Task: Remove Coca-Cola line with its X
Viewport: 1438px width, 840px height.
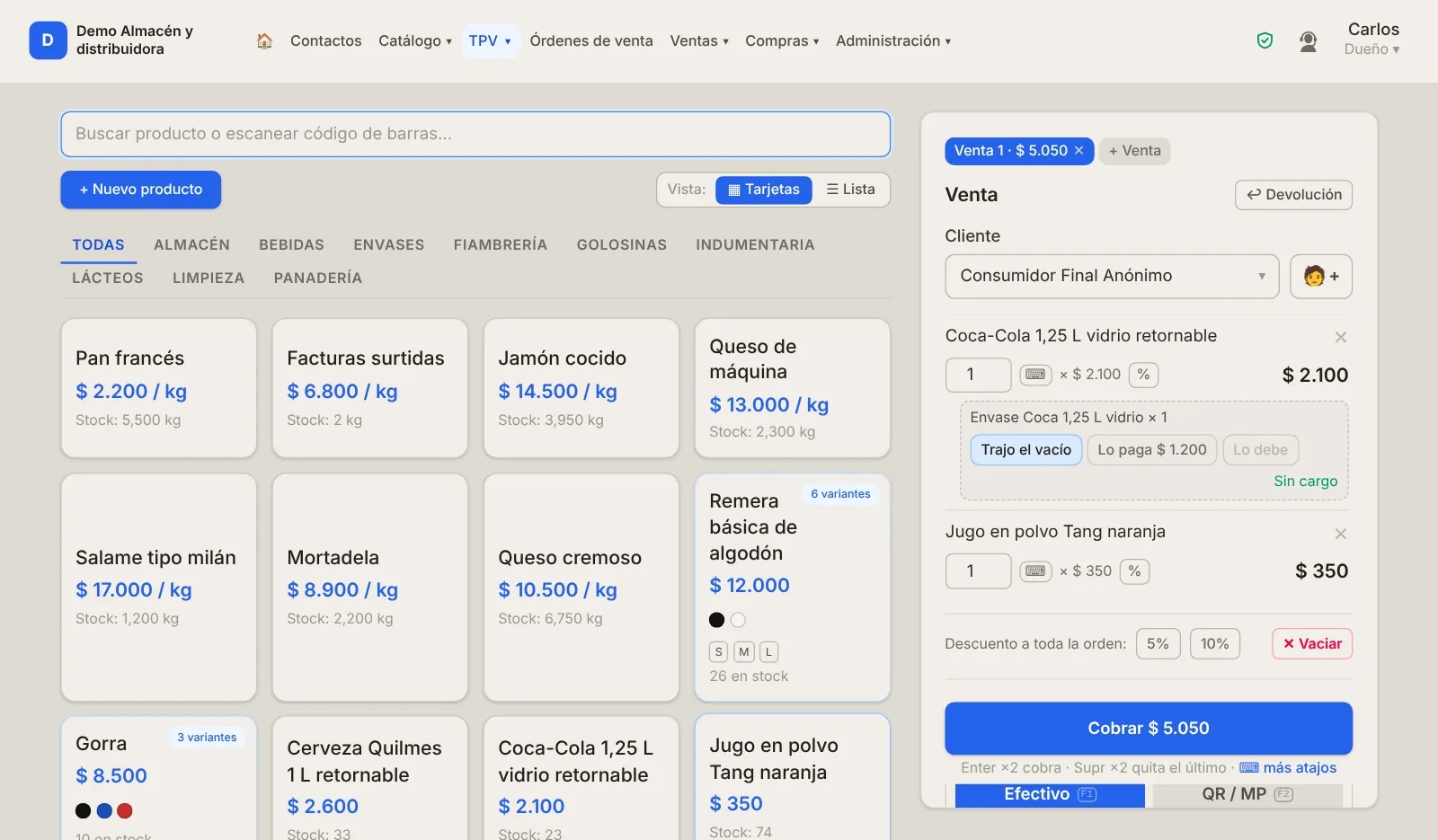Action: (1340, 337)
